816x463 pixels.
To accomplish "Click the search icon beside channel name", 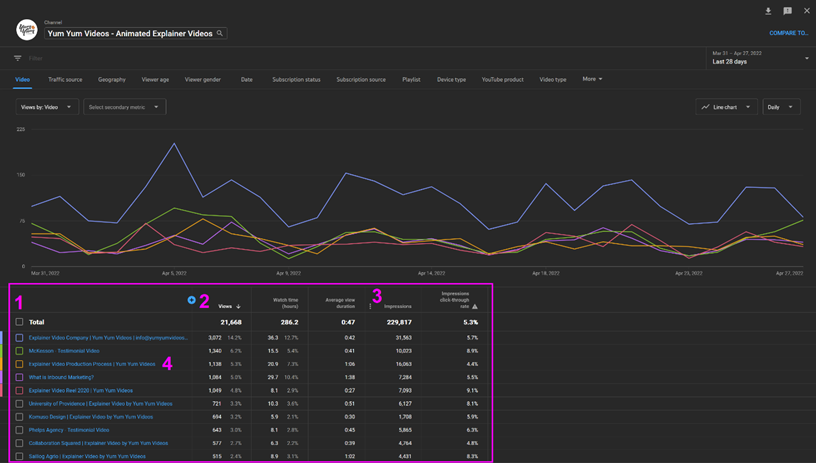I will pyautogui.click(x=220, y=33).
